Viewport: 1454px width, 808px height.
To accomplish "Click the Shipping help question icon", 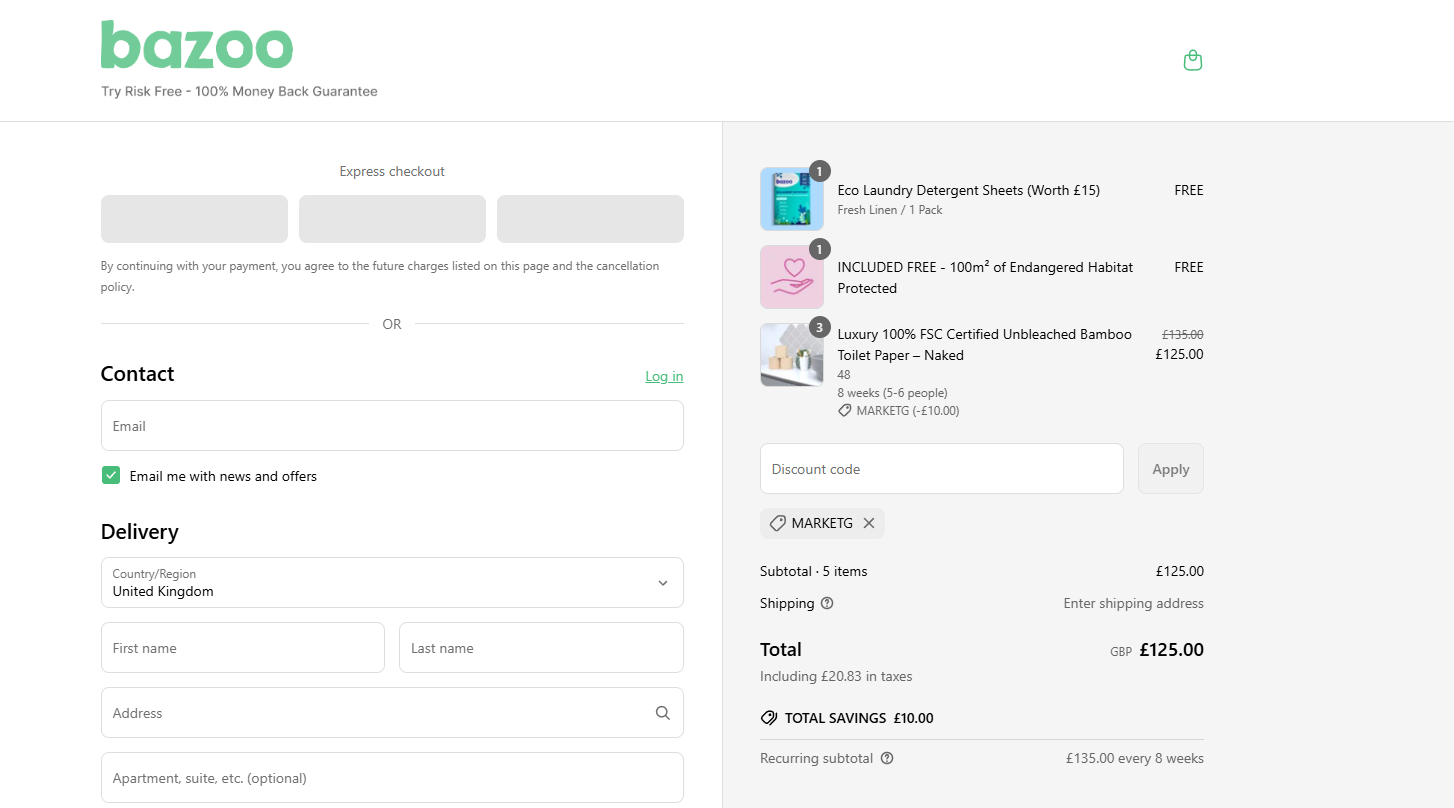I will click(827, 603).
